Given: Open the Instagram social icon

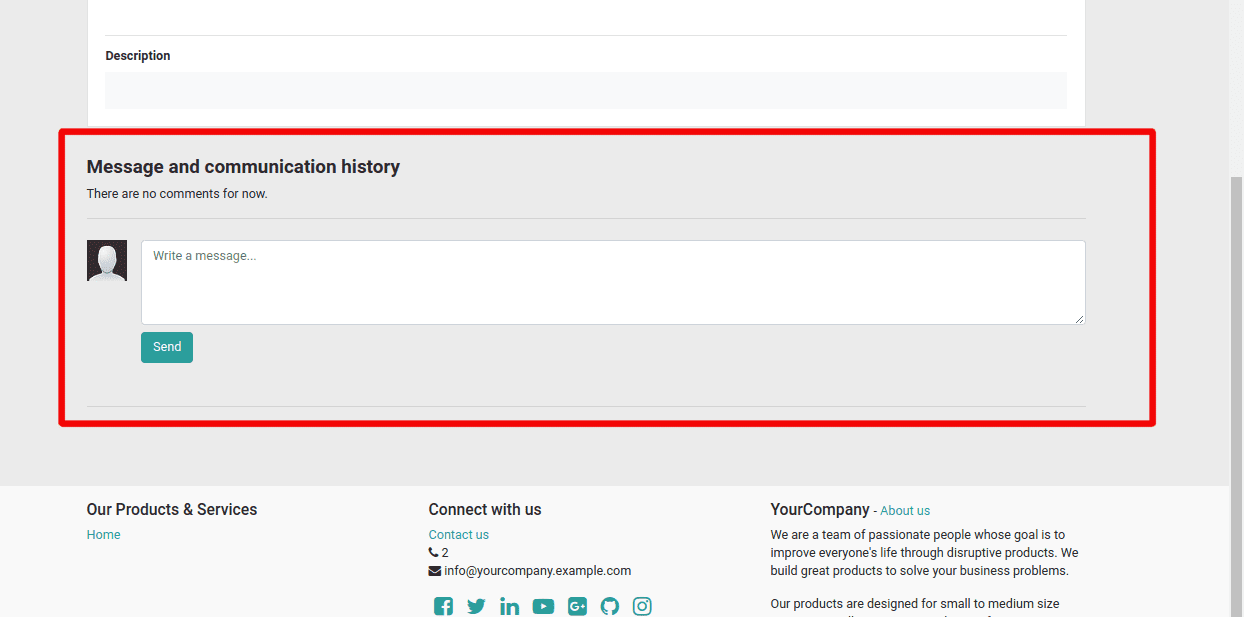Looking at the screenshot, I should (x=642, y=606).
